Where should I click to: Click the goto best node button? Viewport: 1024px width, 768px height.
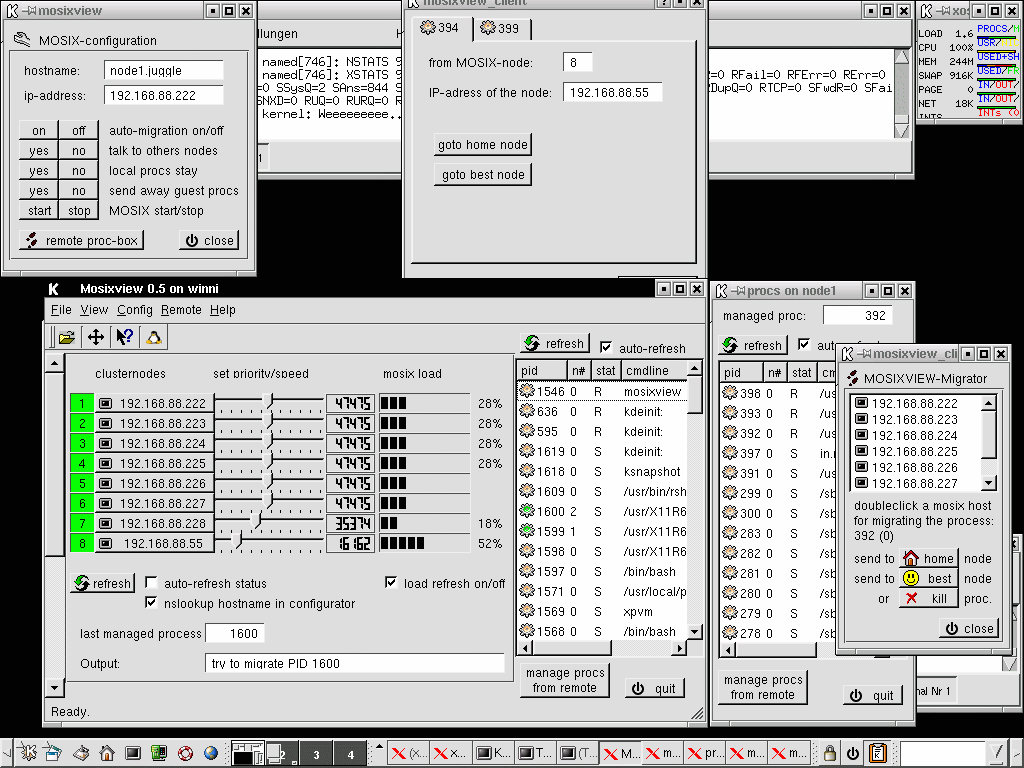coord(483,174)
